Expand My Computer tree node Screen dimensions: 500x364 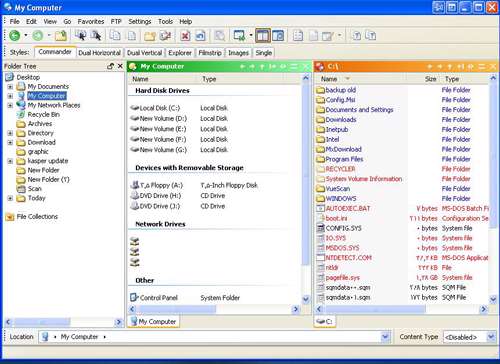click(x=10, y=96)
